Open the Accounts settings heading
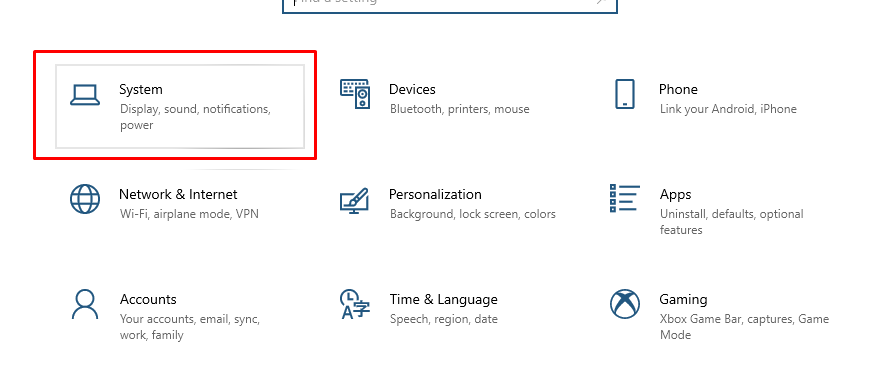880x381 pixels. tap(148, 299)
